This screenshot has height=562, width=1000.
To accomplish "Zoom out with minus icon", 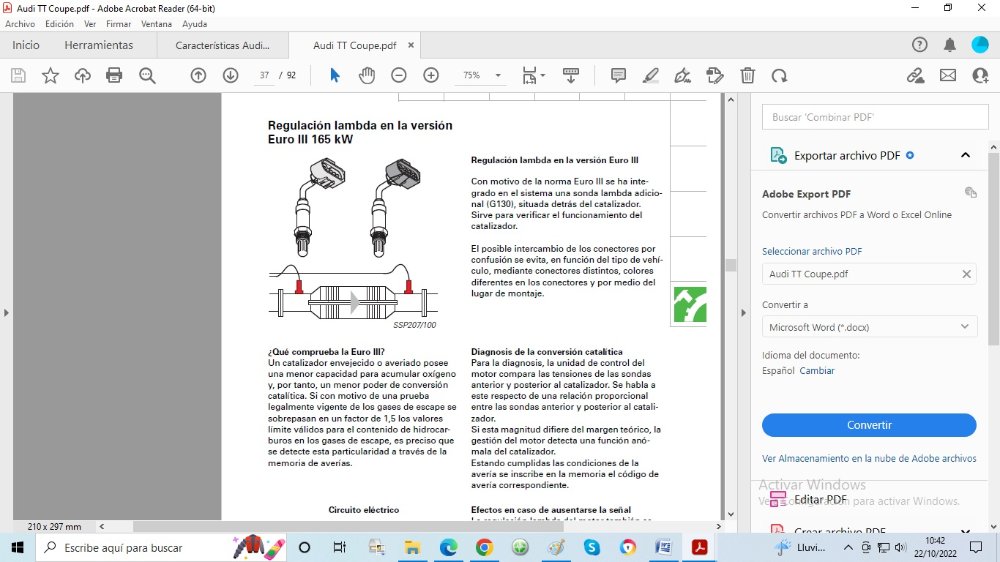I will click(399, 75).
